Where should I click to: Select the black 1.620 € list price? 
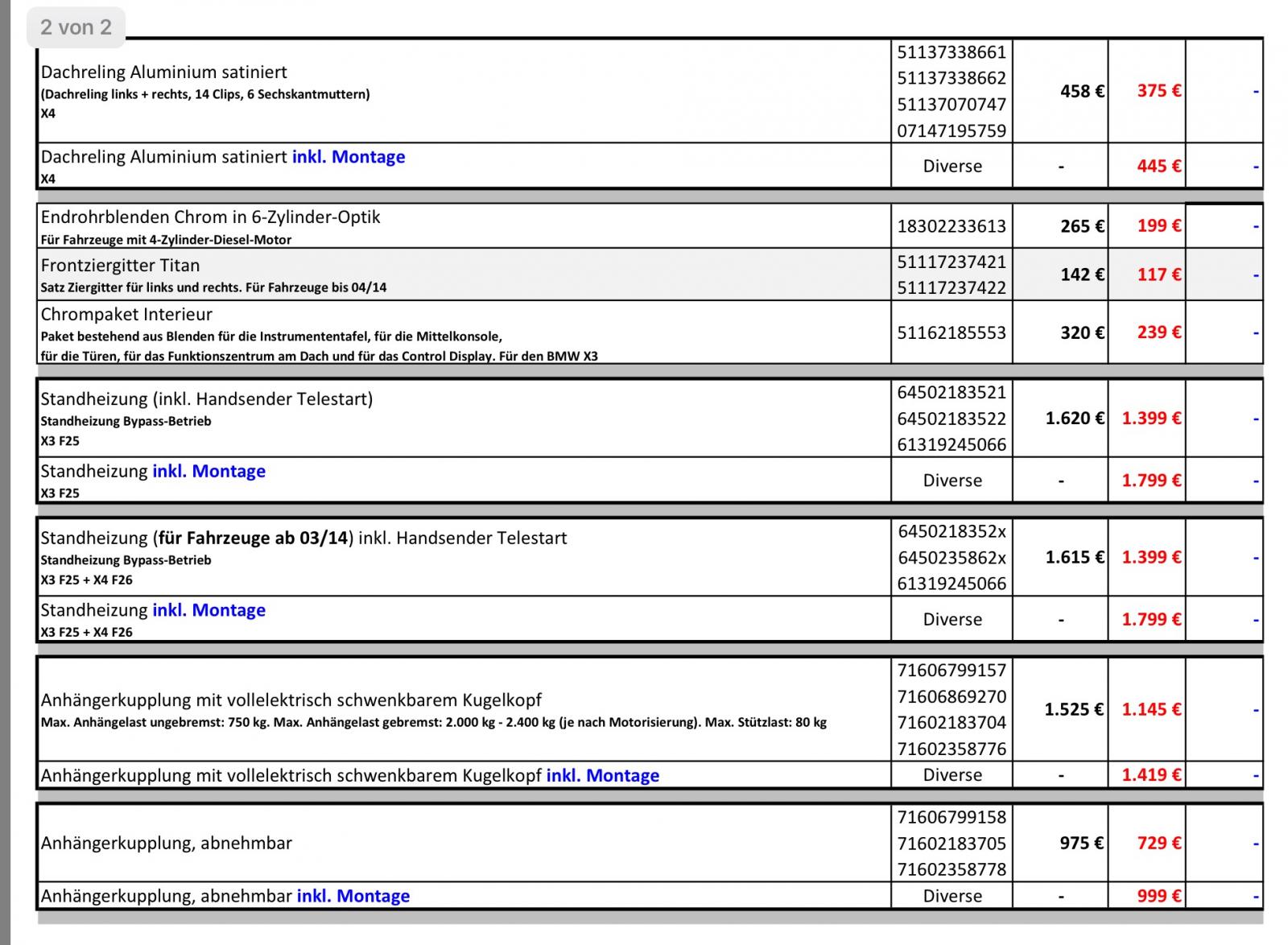1074,418
